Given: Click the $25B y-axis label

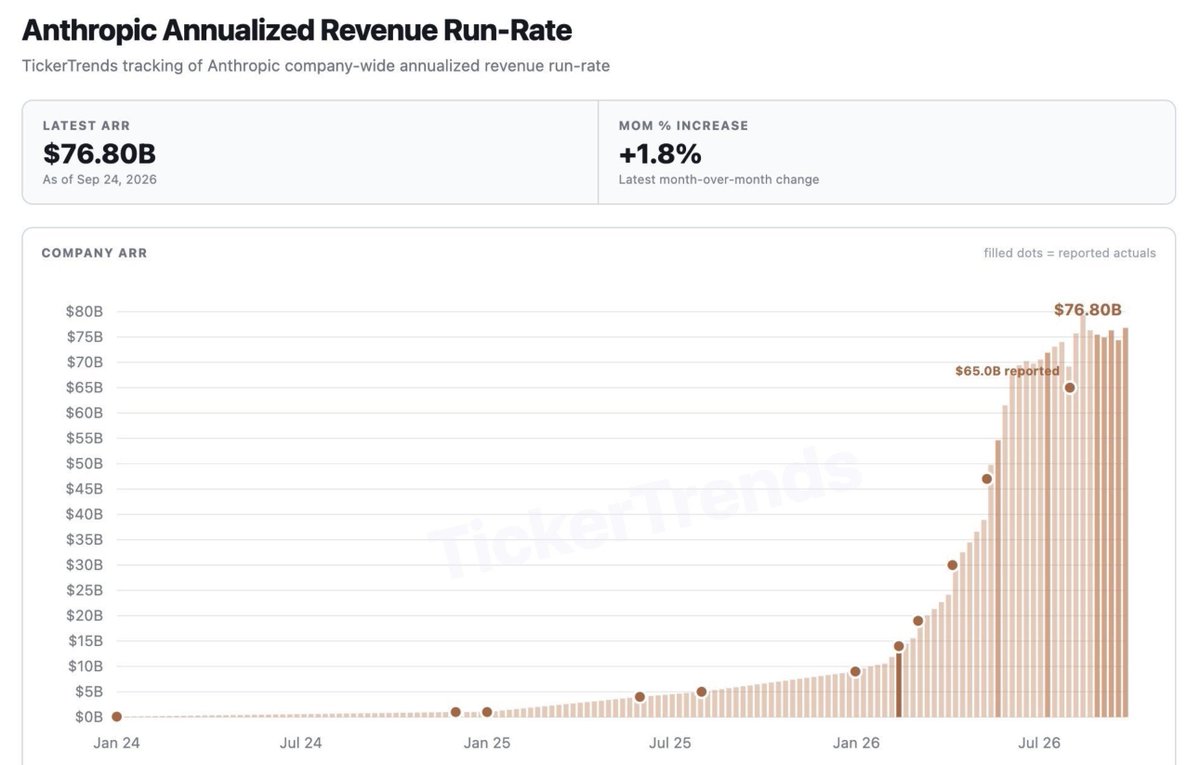Looking at the screenshot, I should 84,590.
